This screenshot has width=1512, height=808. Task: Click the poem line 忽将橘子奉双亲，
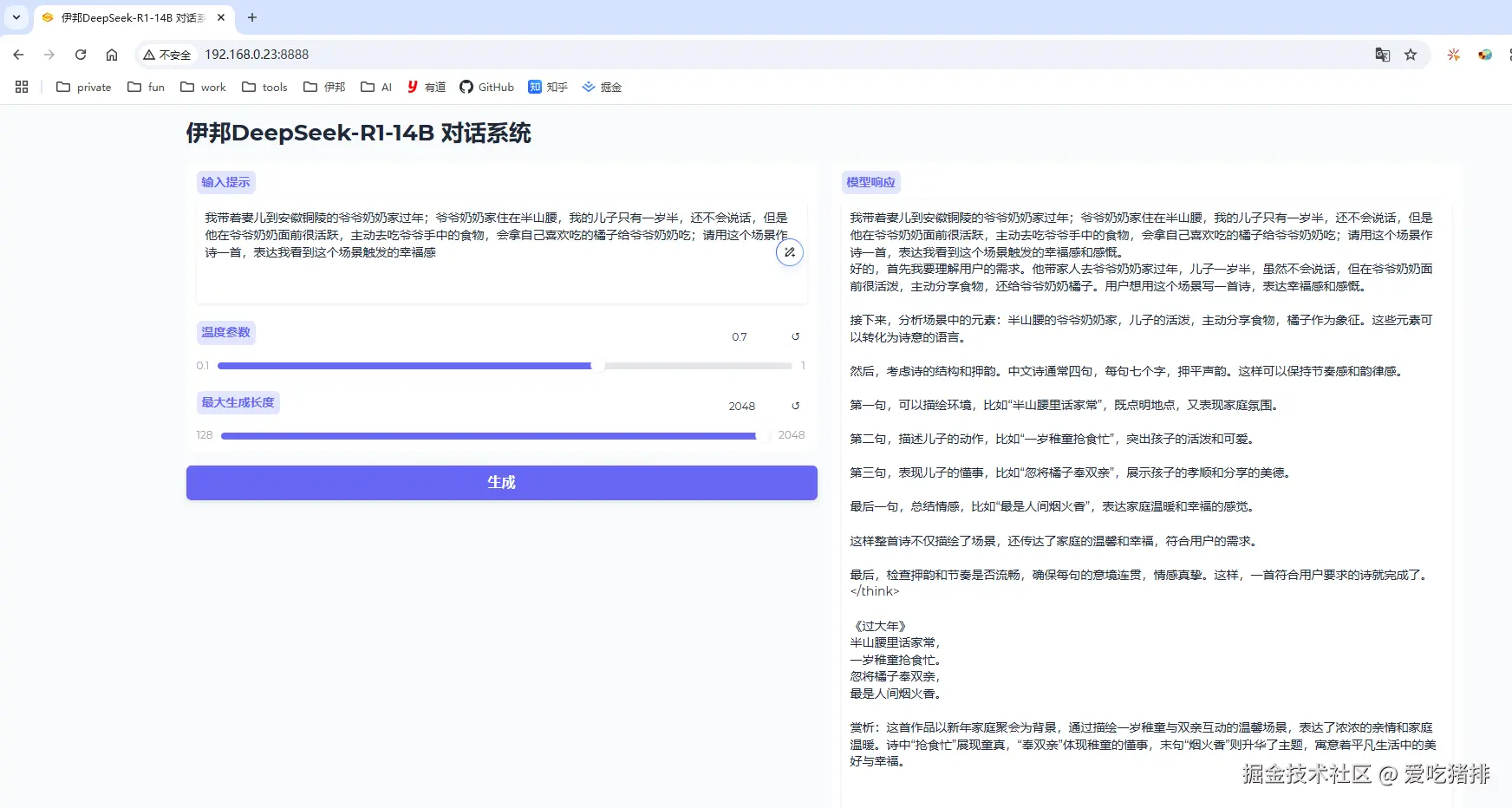click(896, 676)
